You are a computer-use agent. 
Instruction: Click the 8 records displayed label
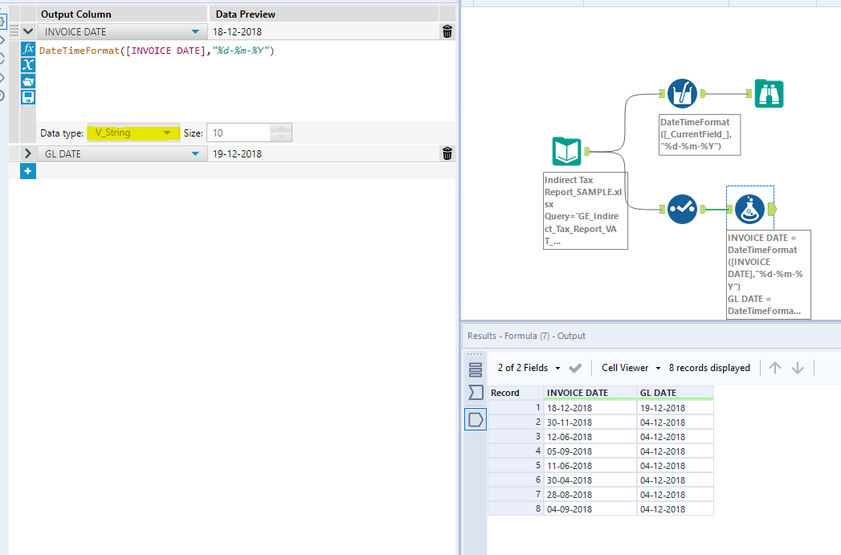coord(709,368)
